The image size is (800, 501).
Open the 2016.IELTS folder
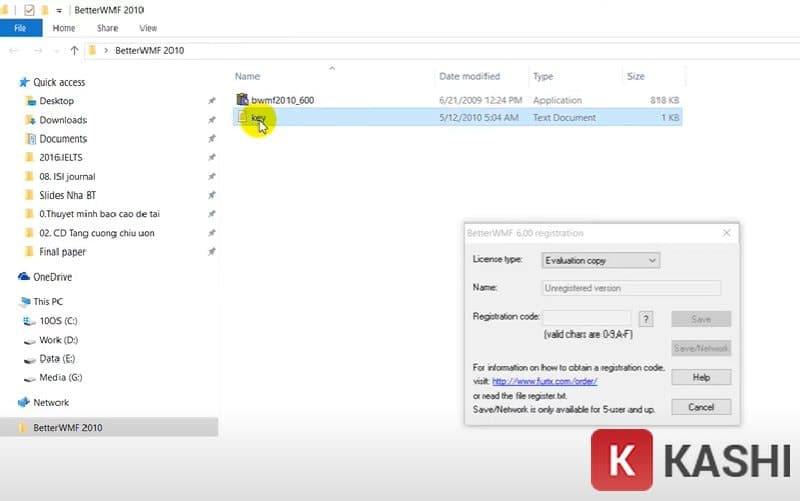pos(61,158)
